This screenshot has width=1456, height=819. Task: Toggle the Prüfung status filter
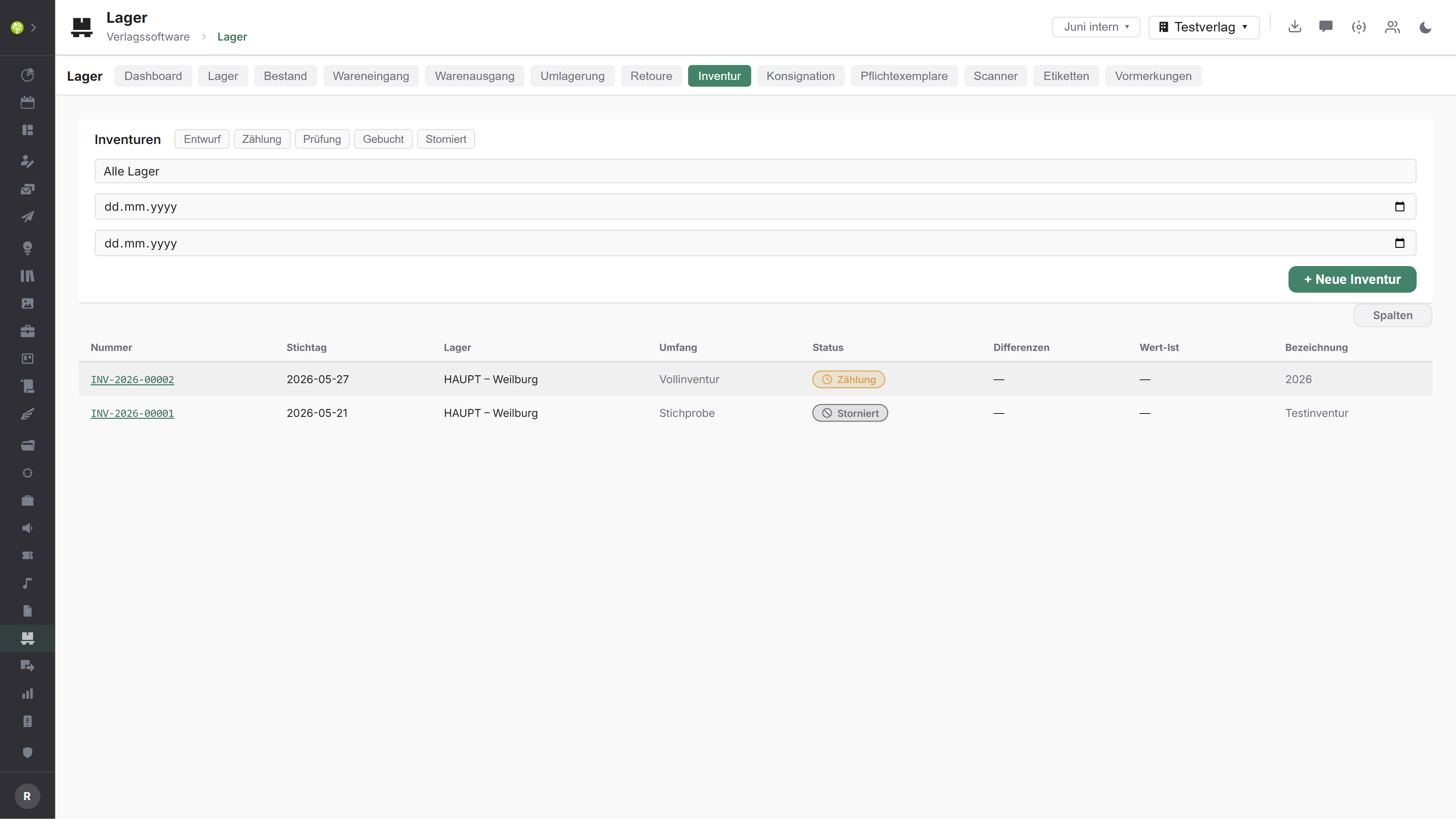pyautogui.click(x=322, y=139)
